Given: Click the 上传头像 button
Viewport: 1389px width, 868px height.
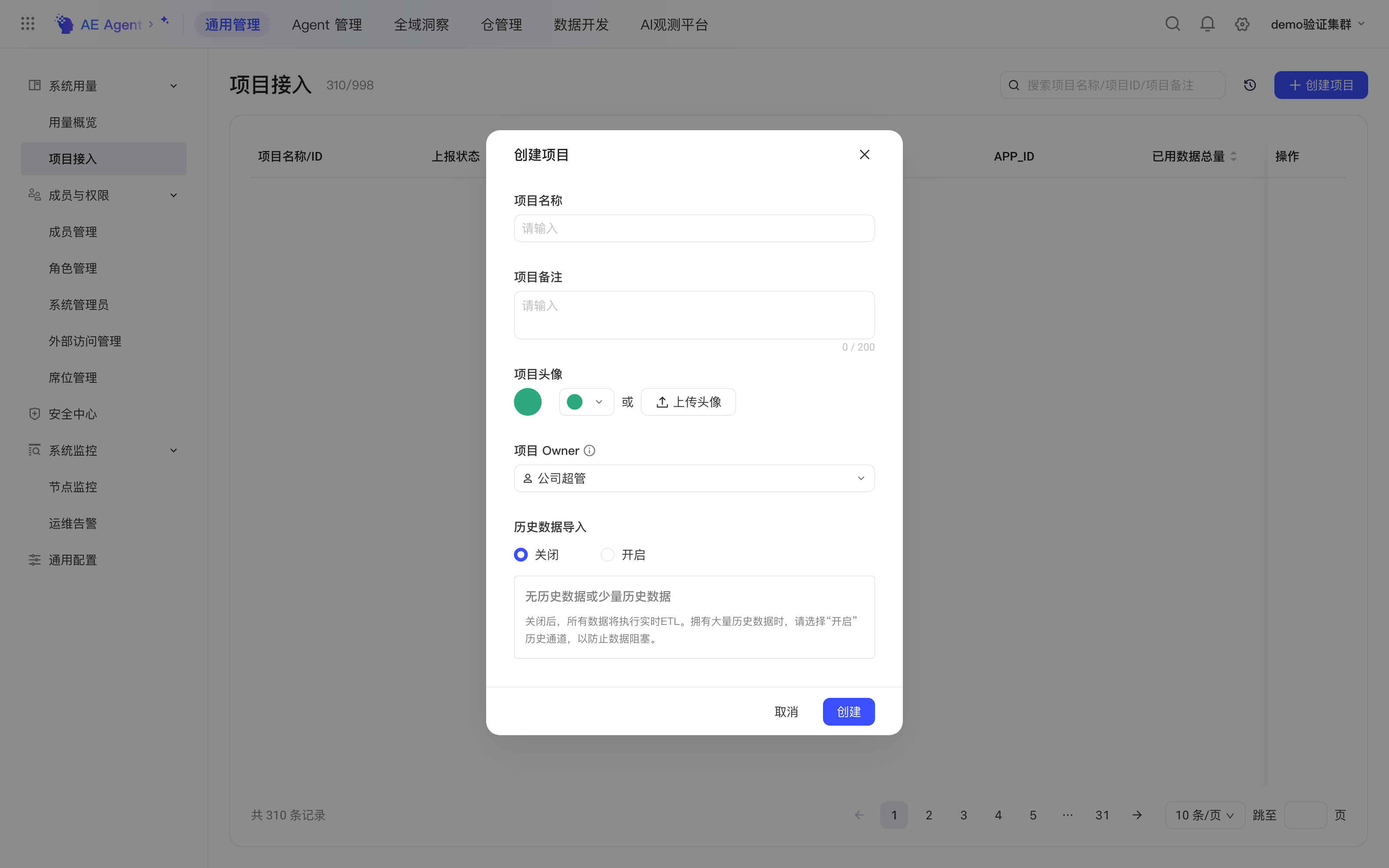Looking at the screenshot, I should pyautogui.click(x=688, y=402).
